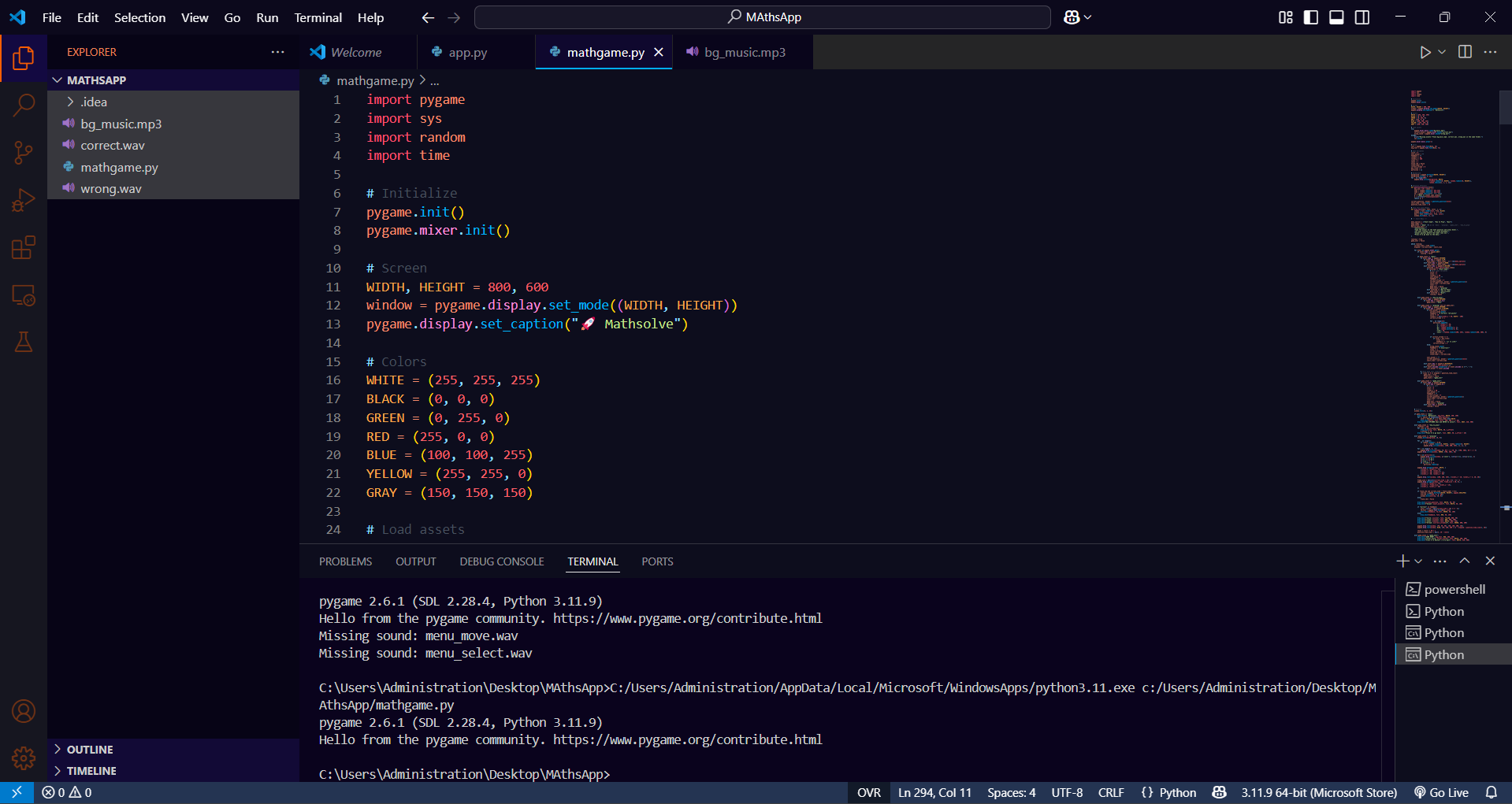The width and height of the screenshot is (1512, 804).
Task: Open the Search view in activity bar
Action: coord(24,105)
